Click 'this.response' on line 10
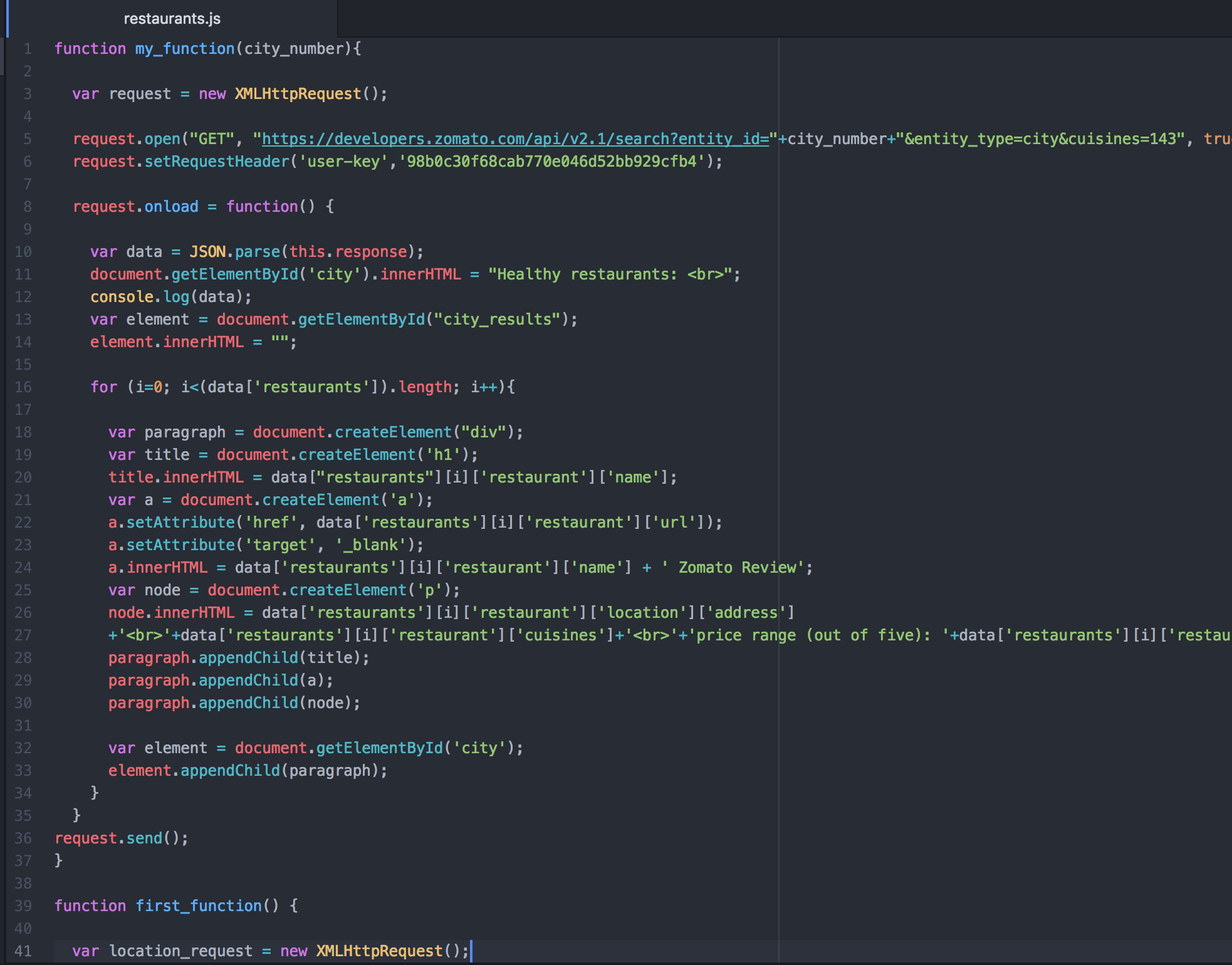This screenshot has height=965, width=1232. point(348,251)
